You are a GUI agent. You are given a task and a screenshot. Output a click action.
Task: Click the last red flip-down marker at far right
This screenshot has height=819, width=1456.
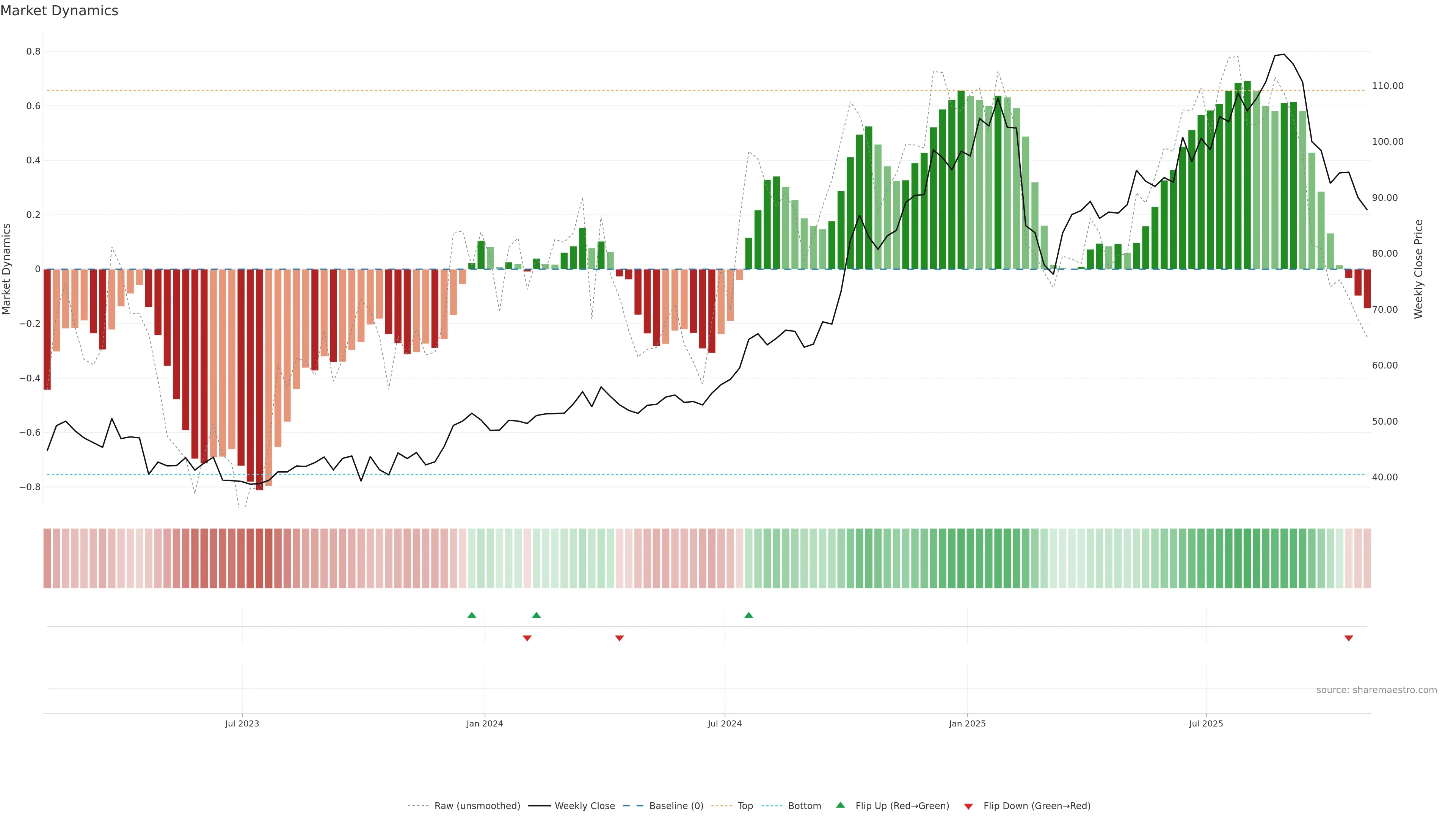(x=1349, y=638)
